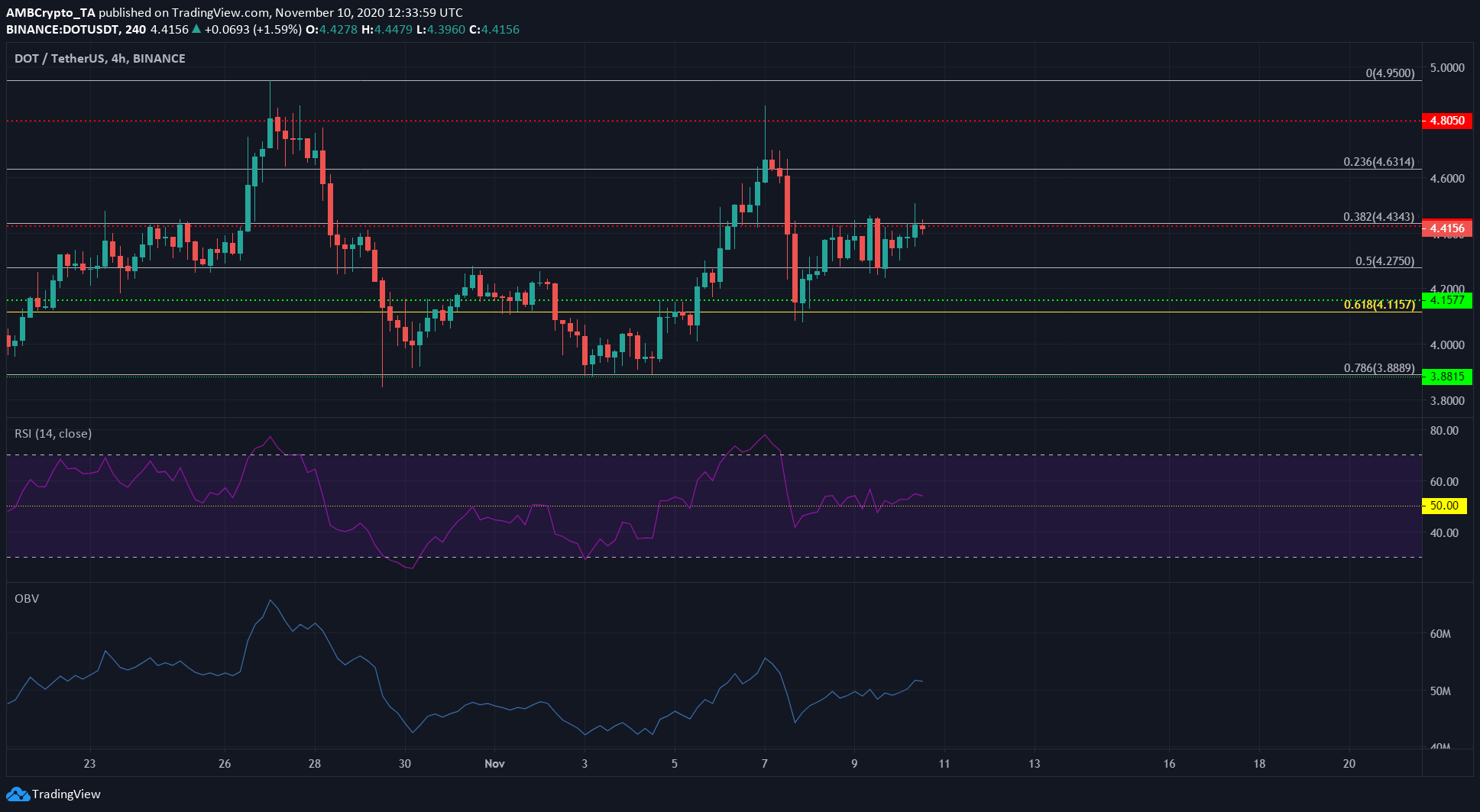
Task: Click the red 4.8050 price label
Action: 1447,121
